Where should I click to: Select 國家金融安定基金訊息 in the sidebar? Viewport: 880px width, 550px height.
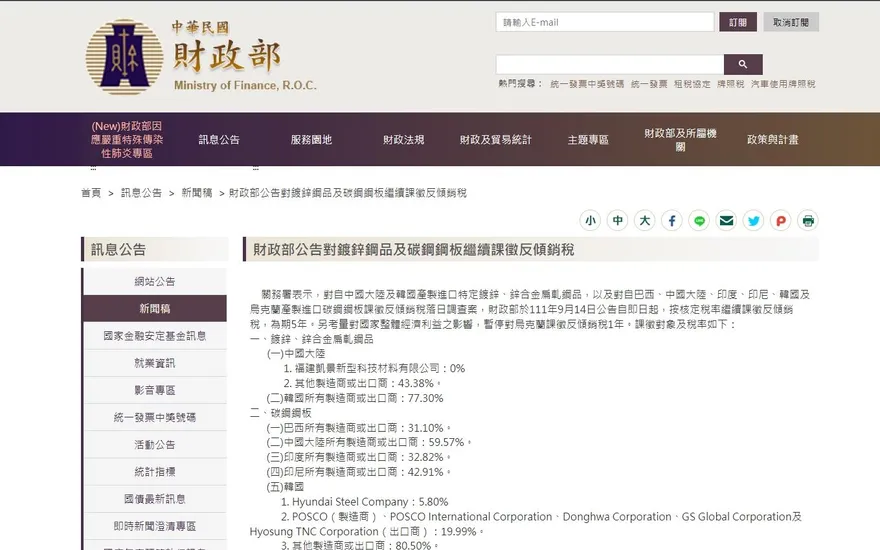[155, 336]
